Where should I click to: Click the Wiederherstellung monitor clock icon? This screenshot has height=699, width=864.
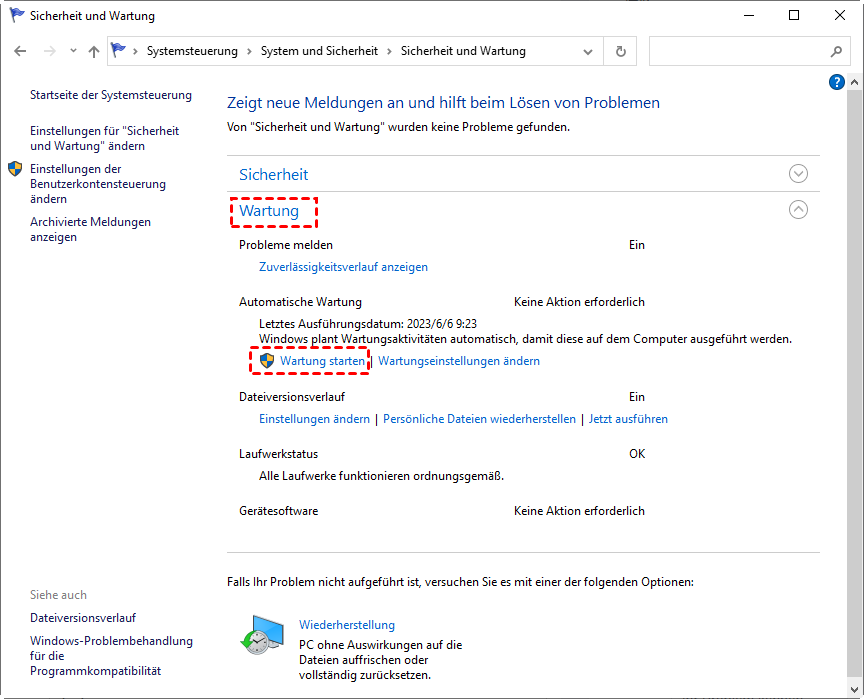tap(262, 635)
